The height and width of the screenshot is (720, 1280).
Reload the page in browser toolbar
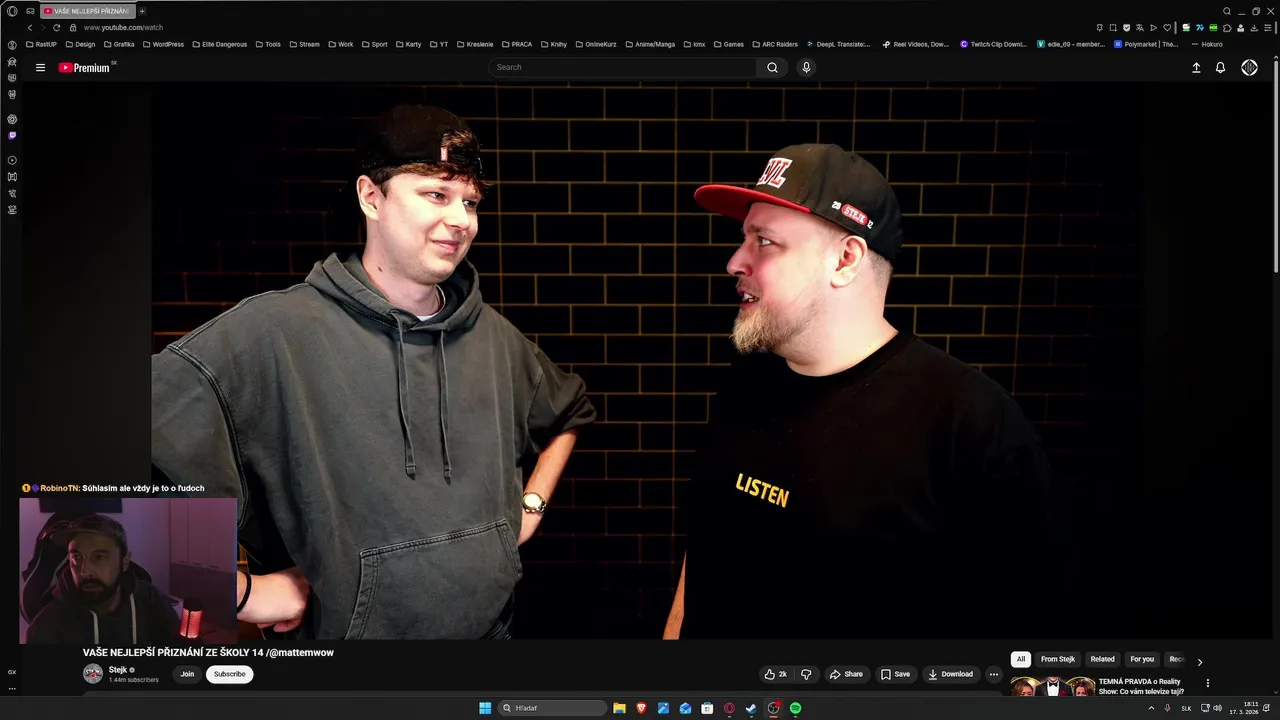[56, 27]
